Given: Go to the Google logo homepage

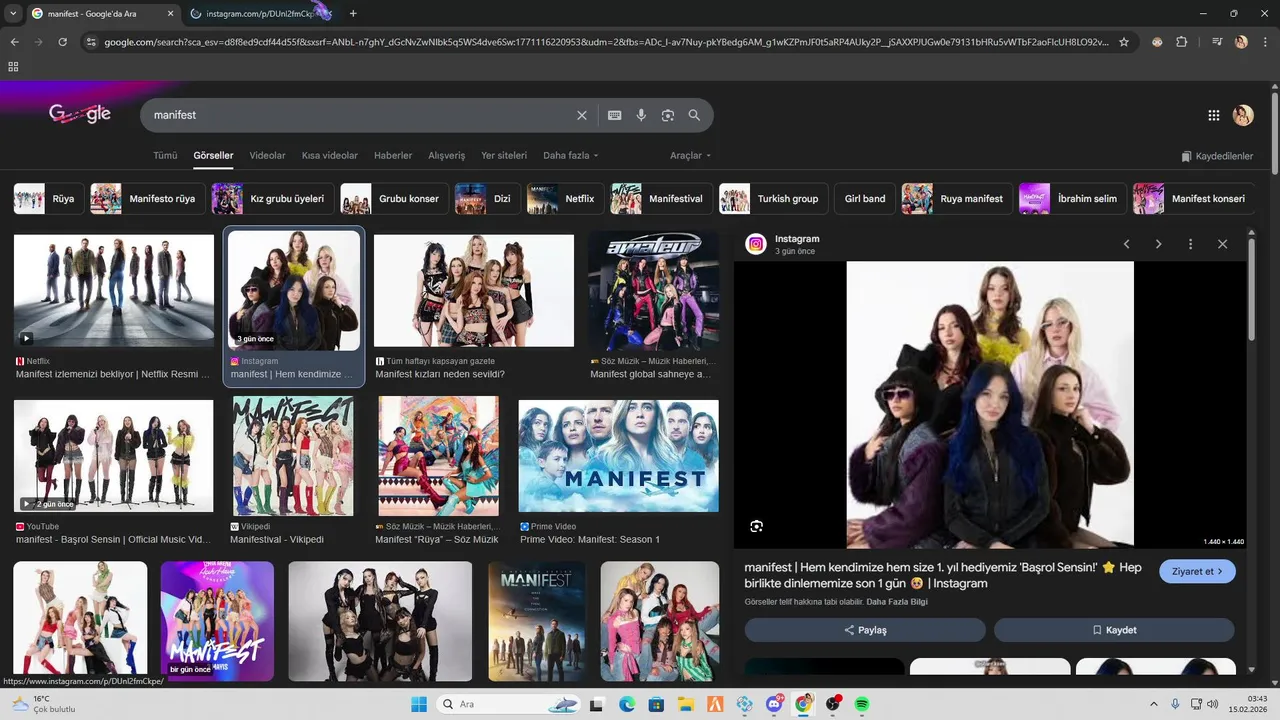Looking at the screenshot, I should coord(80,114).
